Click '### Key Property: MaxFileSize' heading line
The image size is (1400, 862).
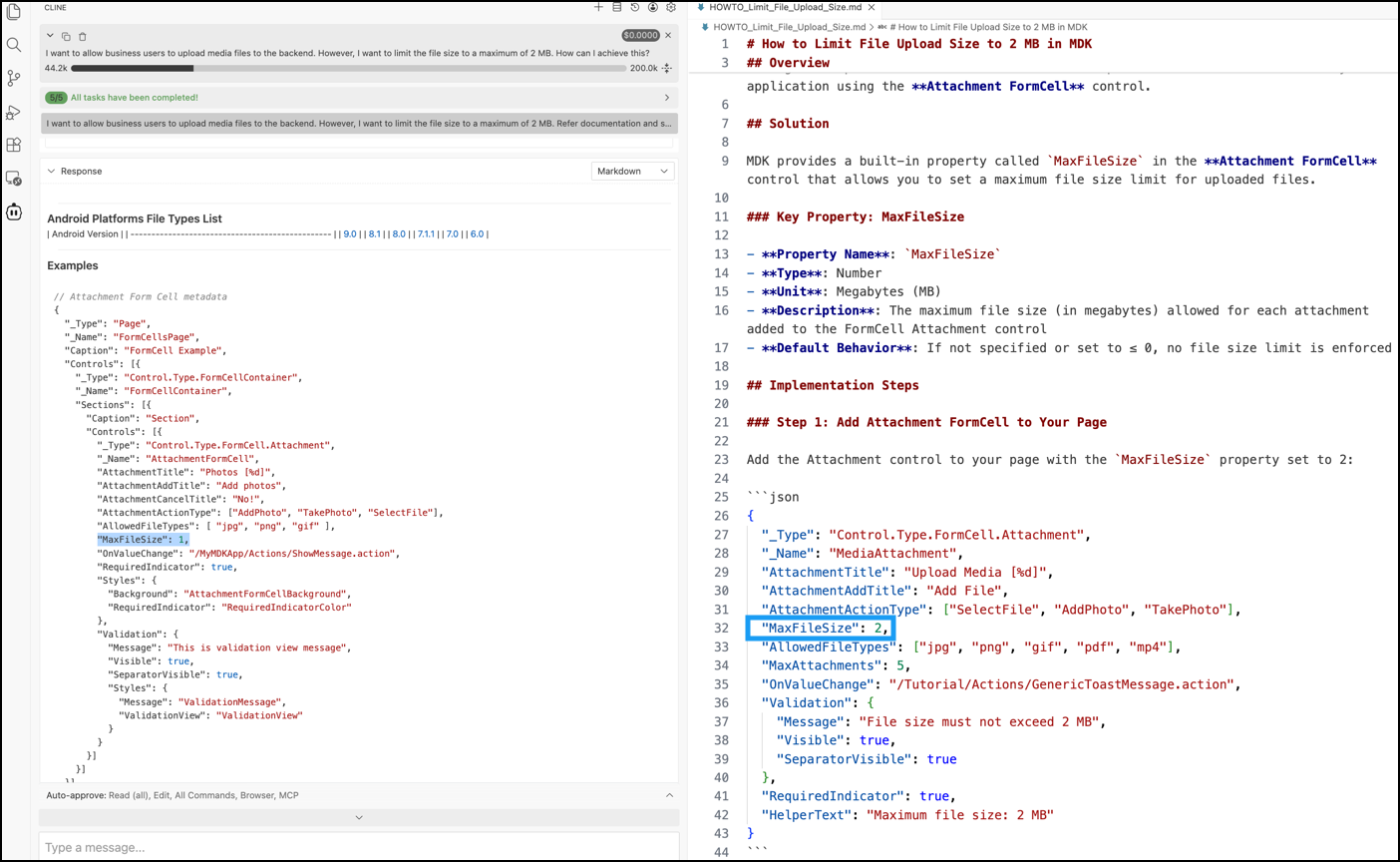coord(856,216)
